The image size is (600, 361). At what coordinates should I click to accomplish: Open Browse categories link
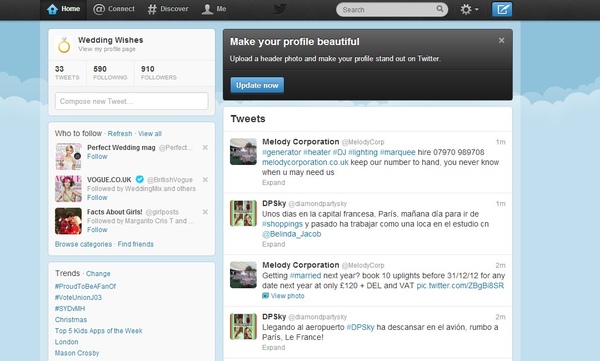pyautogui.click(x=83, y=244)
